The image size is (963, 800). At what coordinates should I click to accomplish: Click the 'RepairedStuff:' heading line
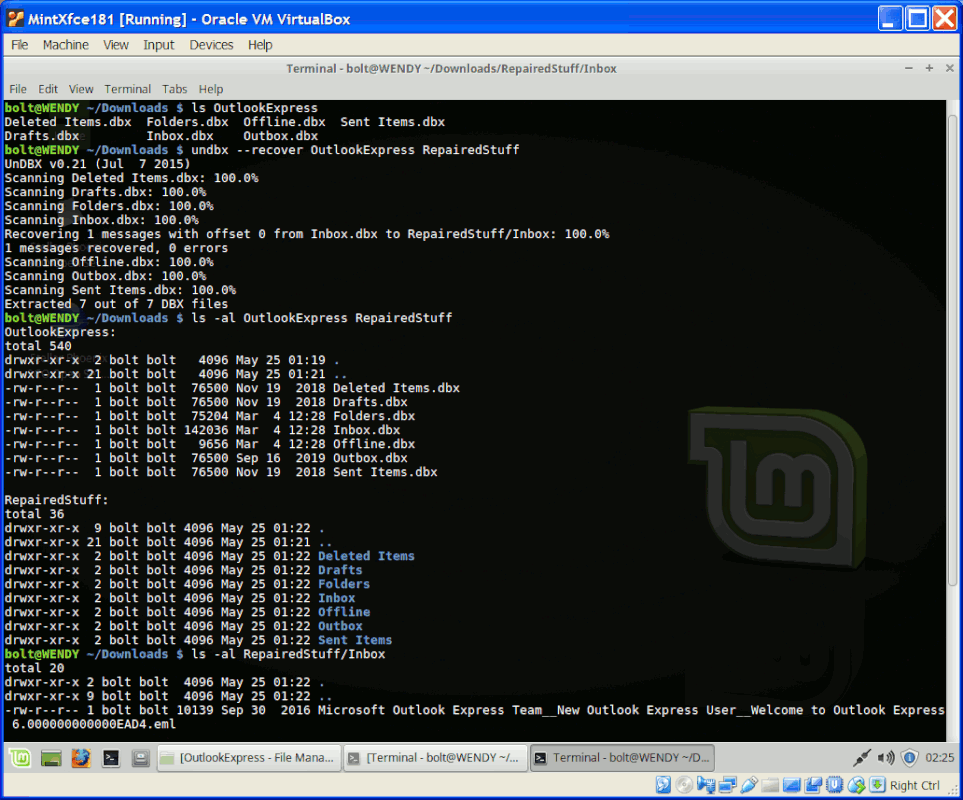coord(56,500)
